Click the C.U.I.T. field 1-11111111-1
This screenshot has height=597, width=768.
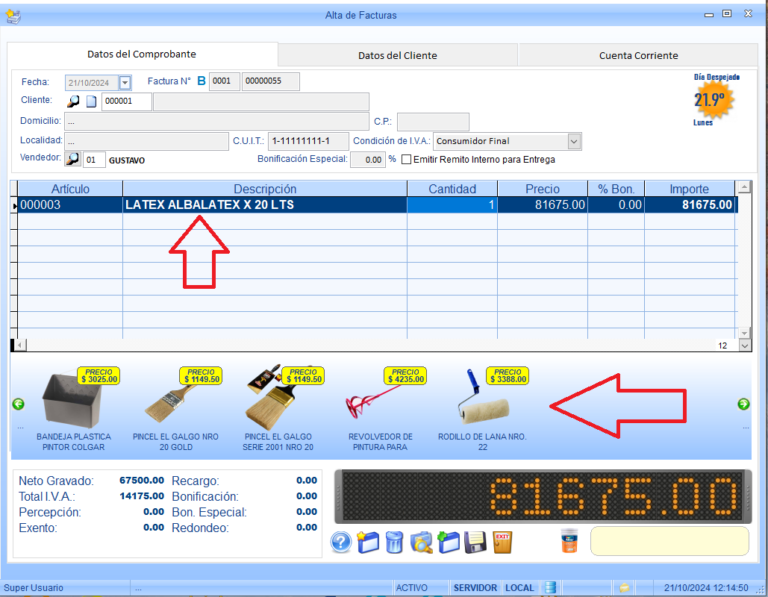click(x=308, y=141)
